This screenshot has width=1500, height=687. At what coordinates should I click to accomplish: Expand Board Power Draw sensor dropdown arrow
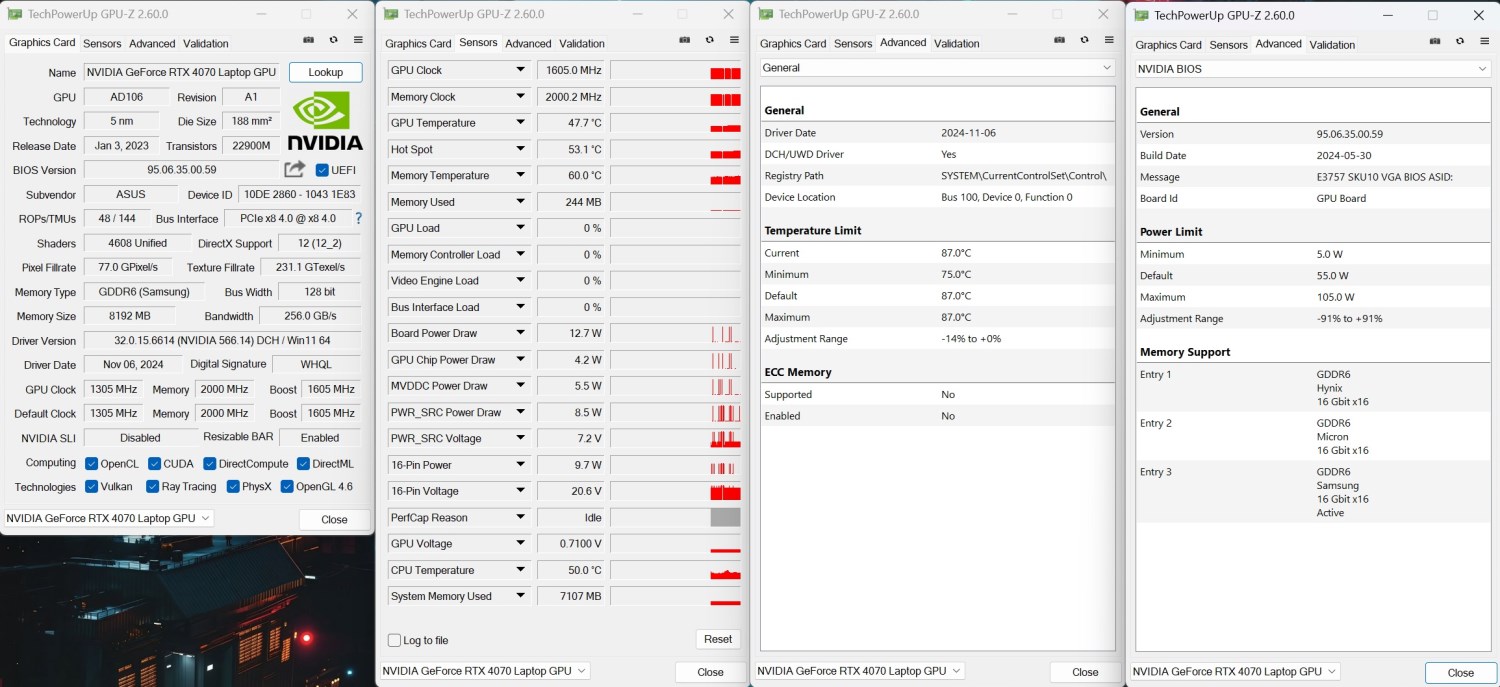tap(520, 333)
